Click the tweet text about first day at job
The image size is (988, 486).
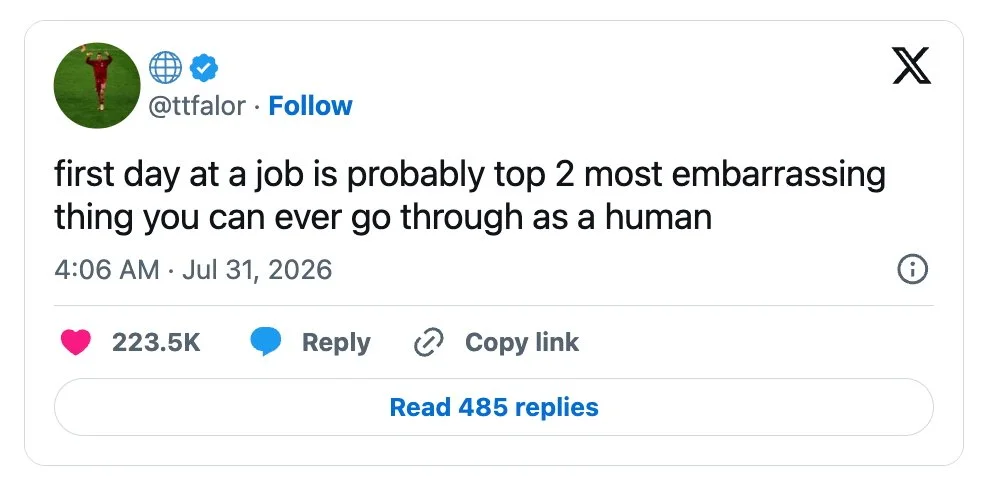469,196
